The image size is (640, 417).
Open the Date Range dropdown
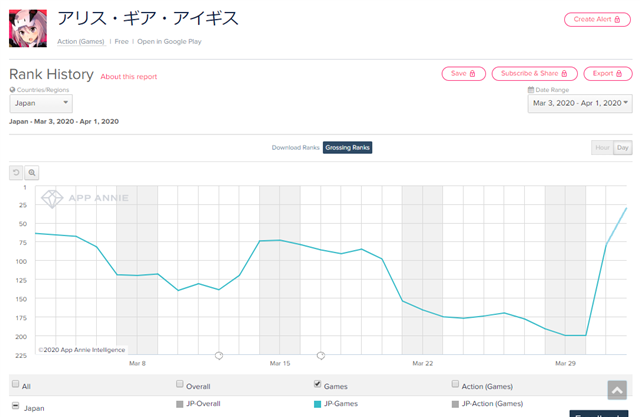580,104
